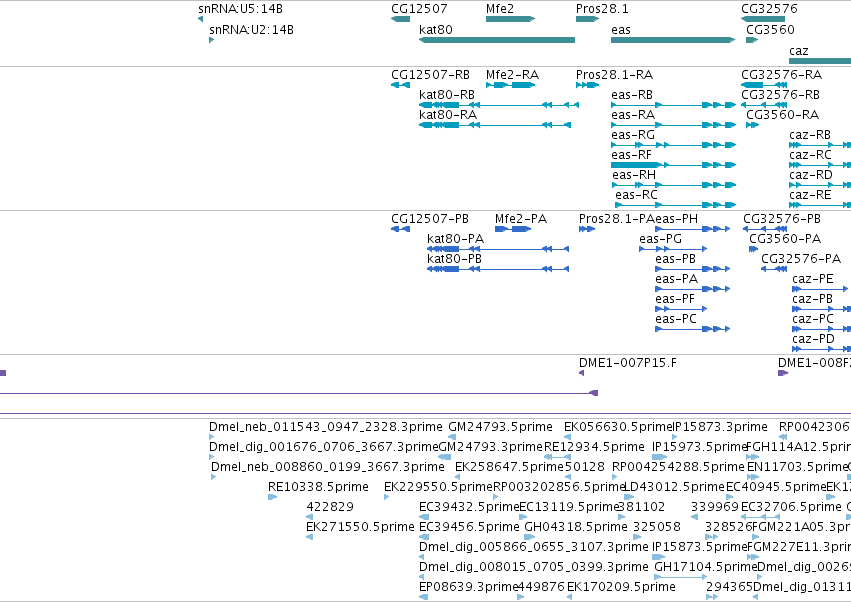Click the caz-PE protein
Image resolution: width=851 pixels, height=602 pixels.
tap(822, 289)
